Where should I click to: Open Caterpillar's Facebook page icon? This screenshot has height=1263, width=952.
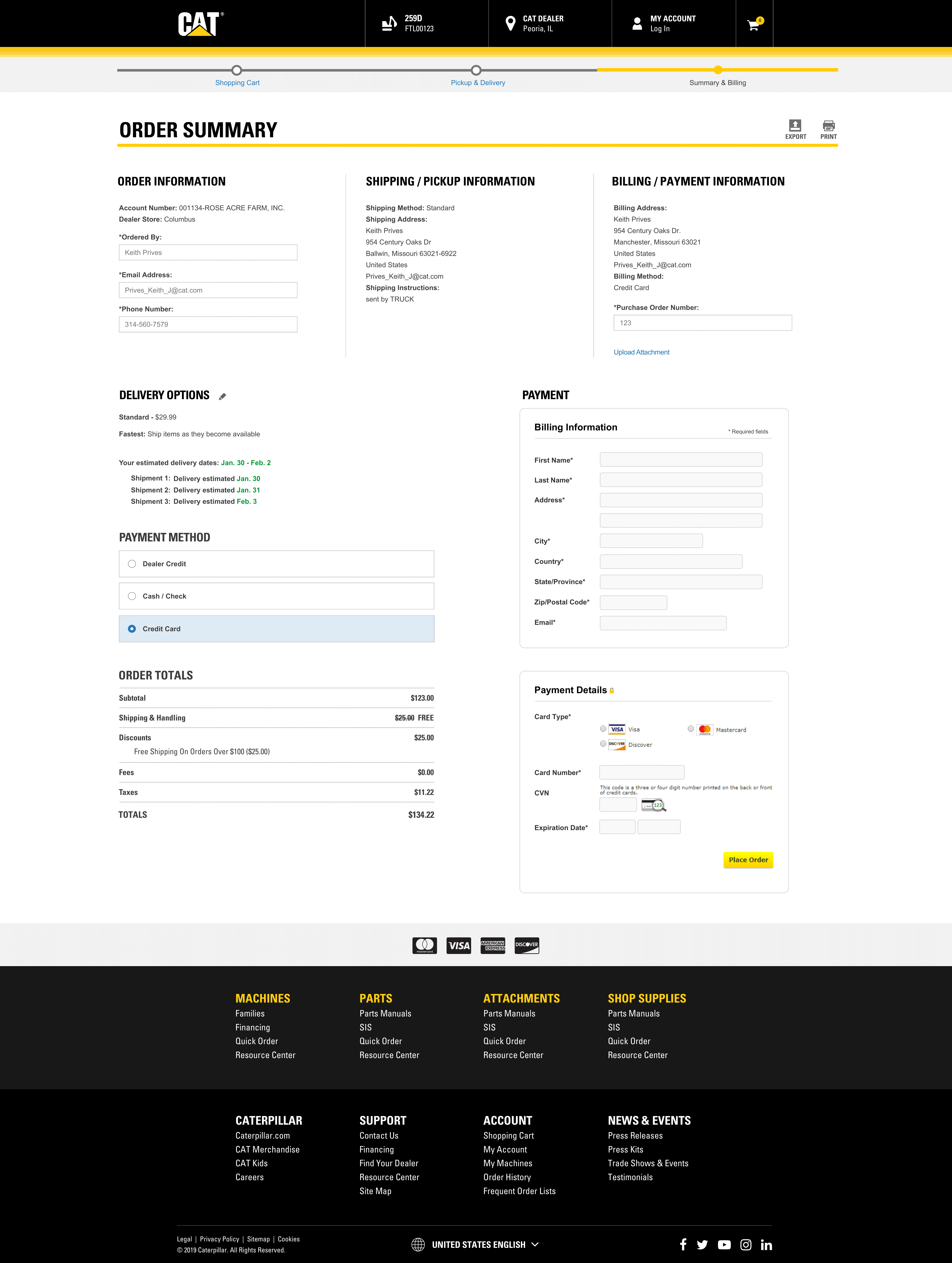tap(683, 1244)
